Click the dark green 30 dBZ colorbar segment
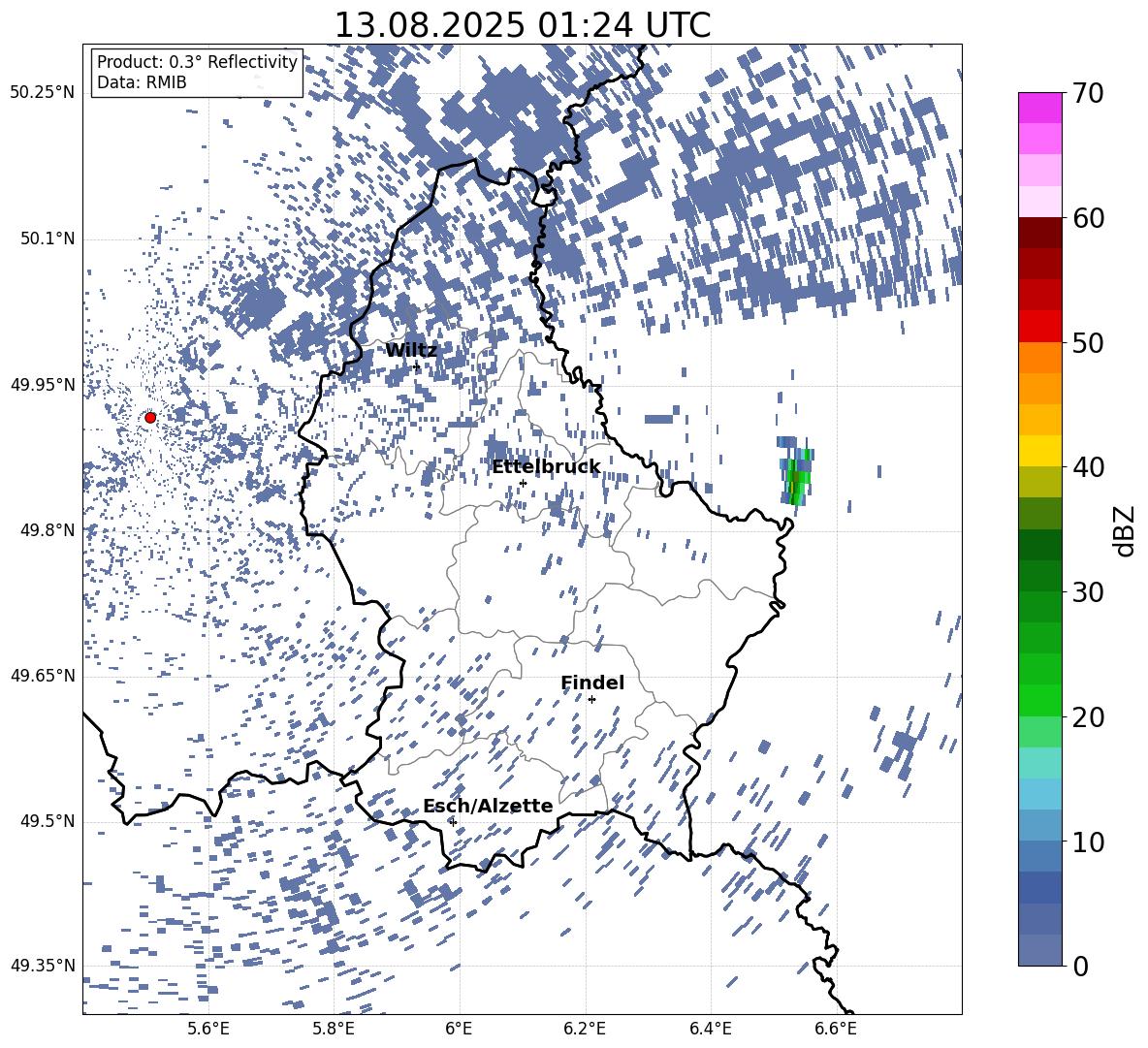 (x=1039, y=575)
